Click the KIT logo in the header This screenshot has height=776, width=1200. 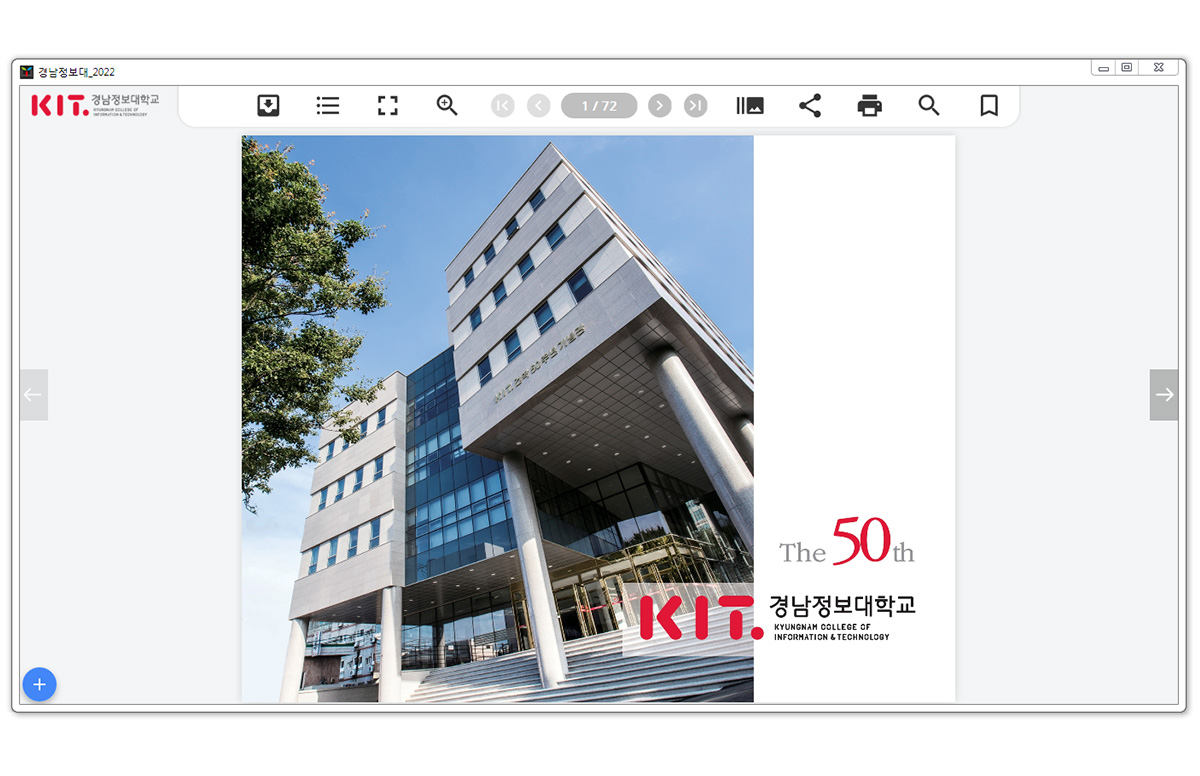coord(95,104)
